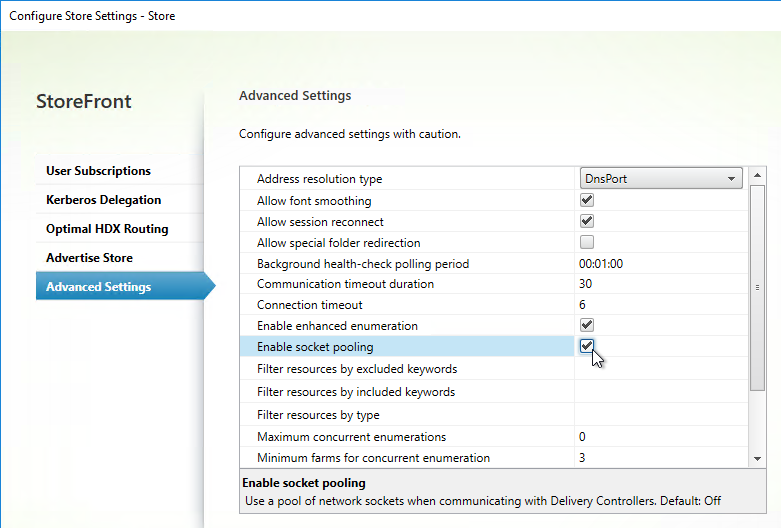Select the Allow special folder redirection row label

(x=339, y=243)
